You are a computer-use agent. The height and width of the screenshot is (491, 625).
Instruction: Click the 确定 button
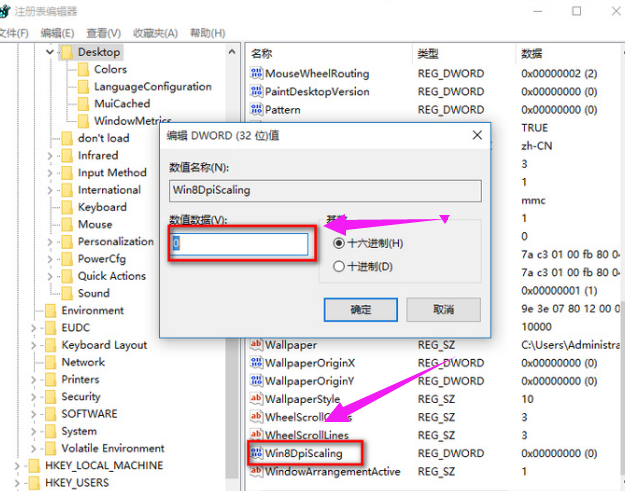click(x=360, y=310)
